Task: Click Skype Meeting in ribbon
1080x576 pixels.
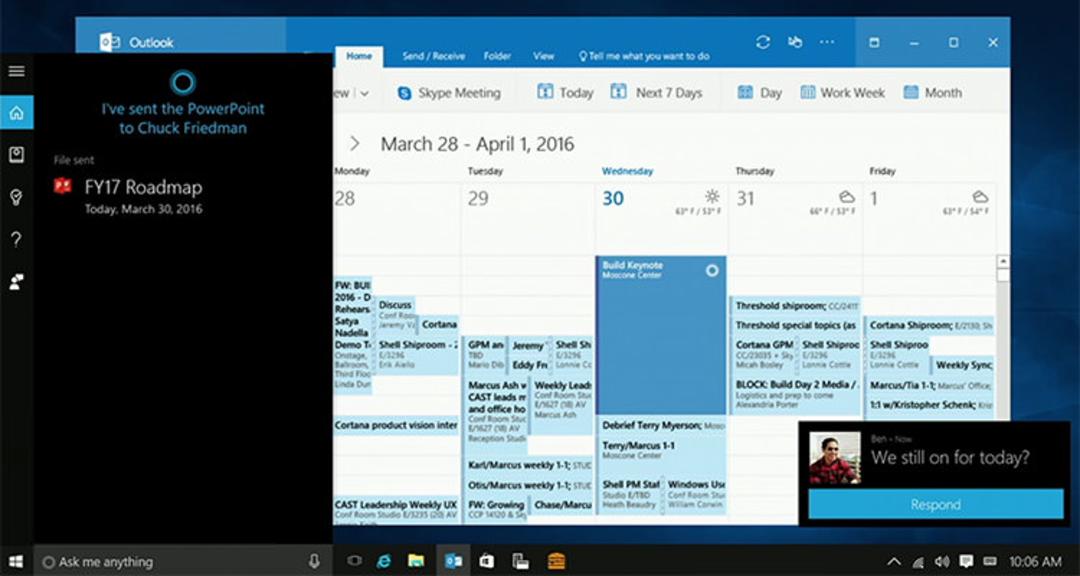Action: (x=449, y=93)
